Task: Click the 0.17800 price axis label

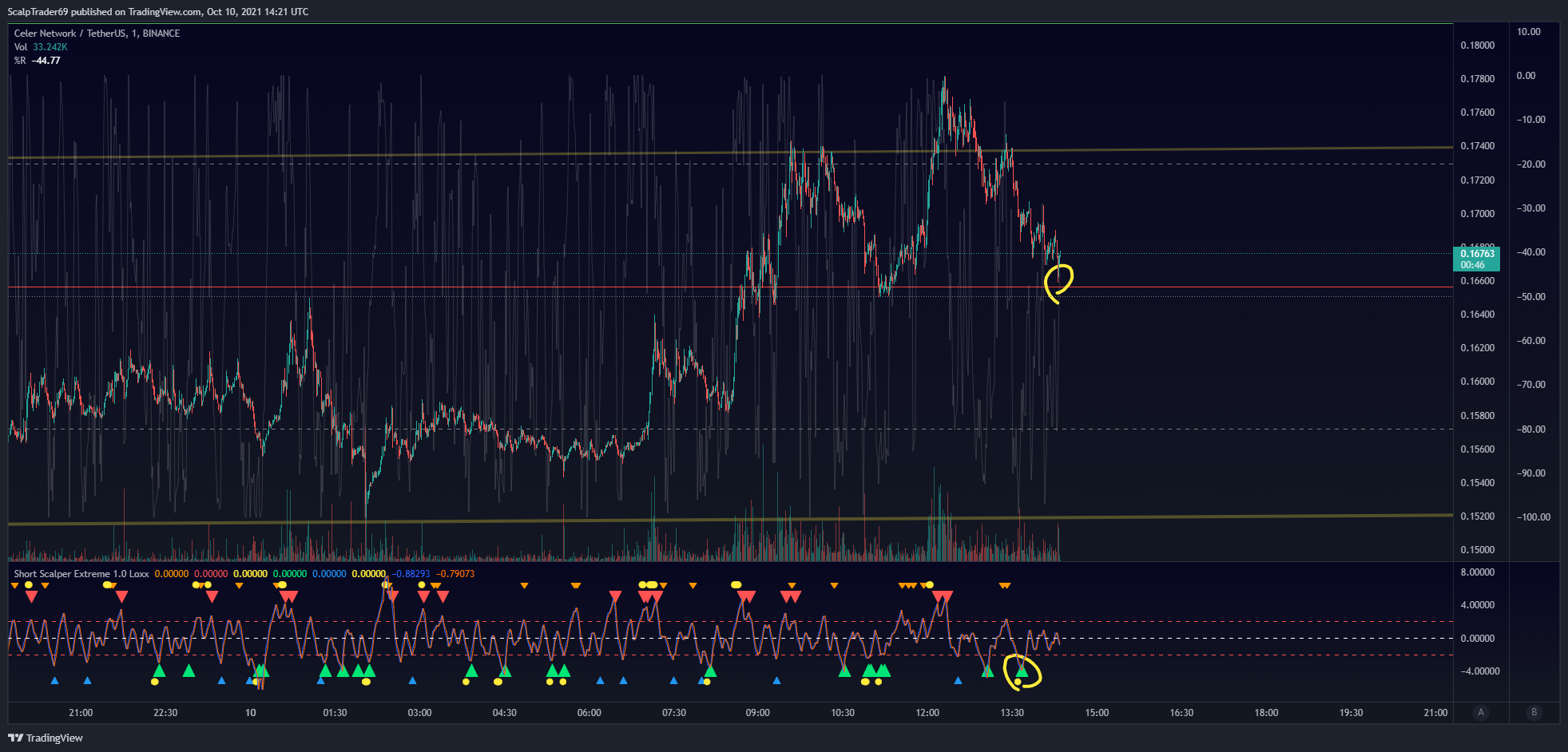Action: click(1478, 79)
